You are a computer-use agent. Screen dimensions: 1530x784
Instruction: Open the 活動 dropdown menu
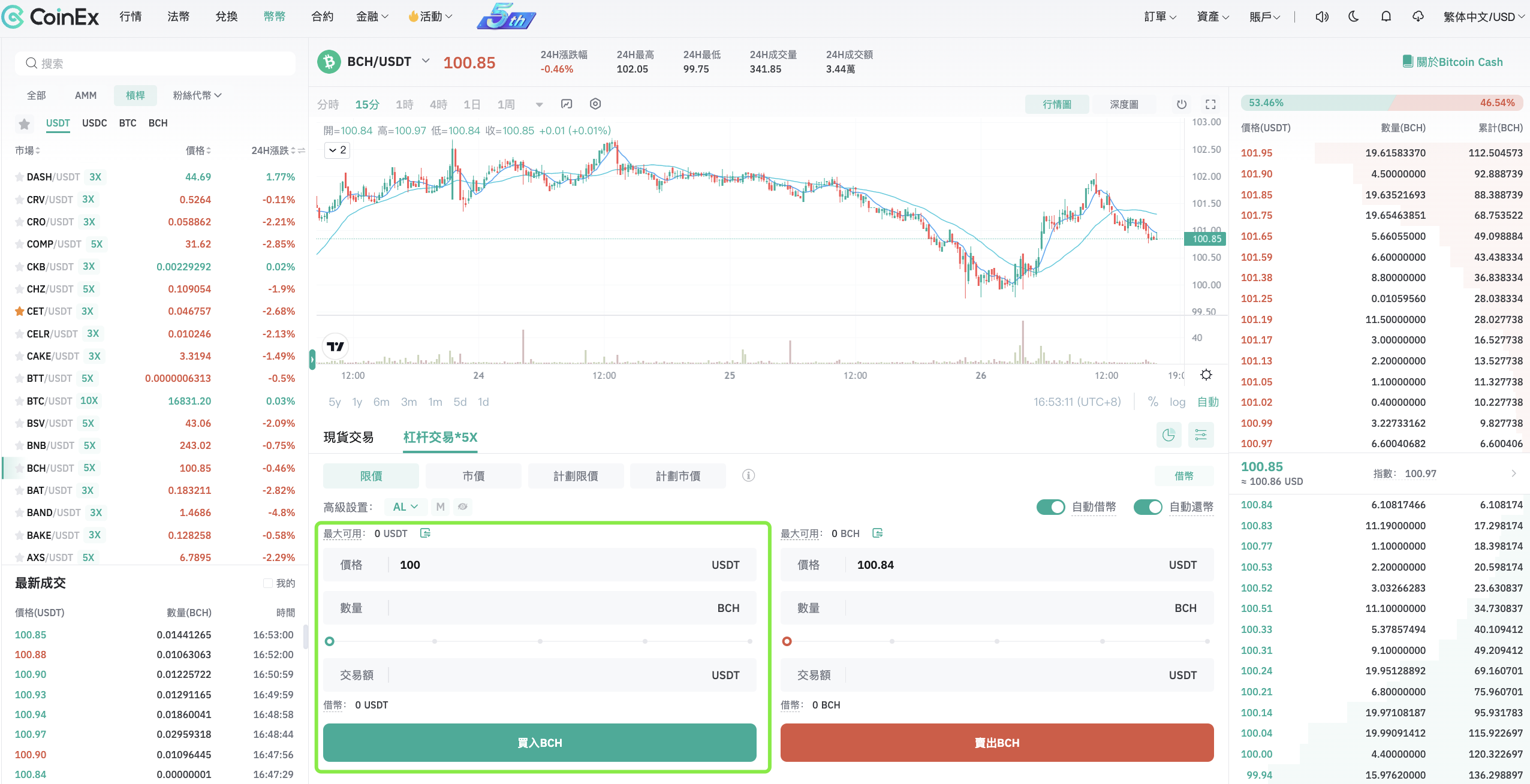(x=430, y=17)
